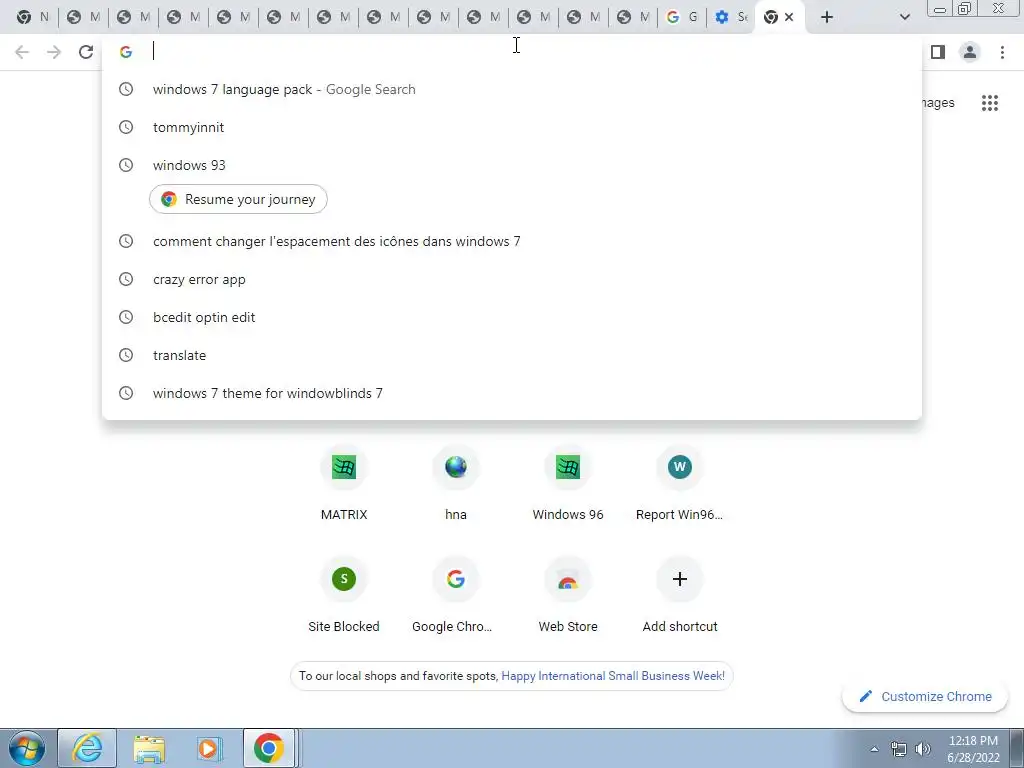Select 'windows 7 theme for windowblinds 7'
Screen dimensions: 1024x768
point(512,393)
